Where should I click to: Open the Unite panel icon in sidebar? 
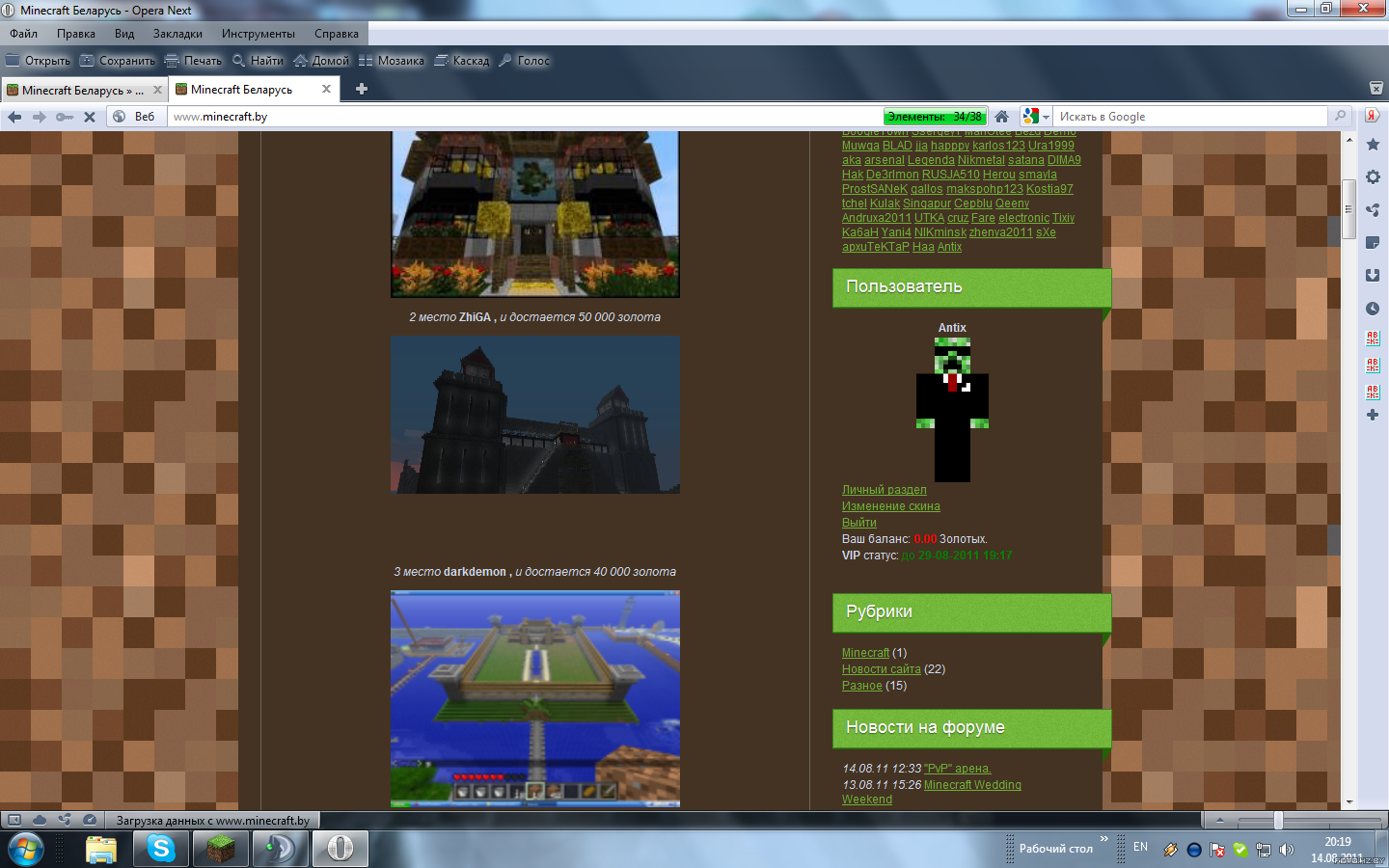(1373, 210)
